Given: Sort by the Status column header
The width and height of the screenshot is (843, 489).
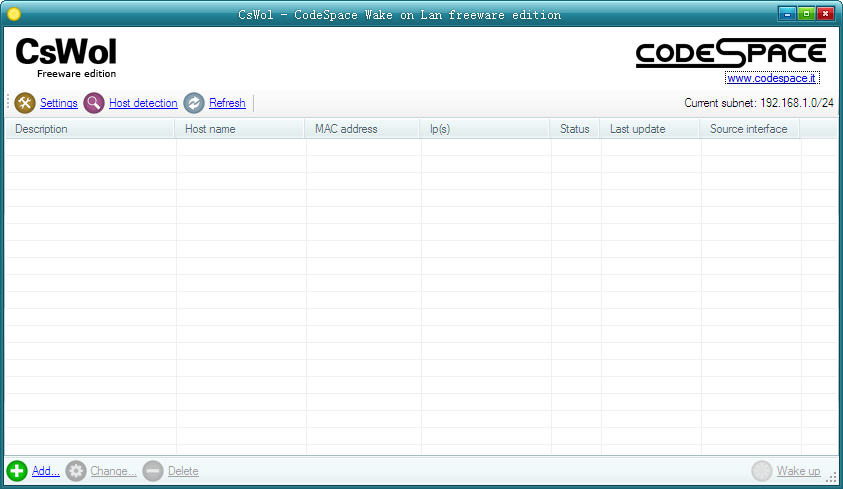Looking at the screenshot, I should tap(575, 129).
